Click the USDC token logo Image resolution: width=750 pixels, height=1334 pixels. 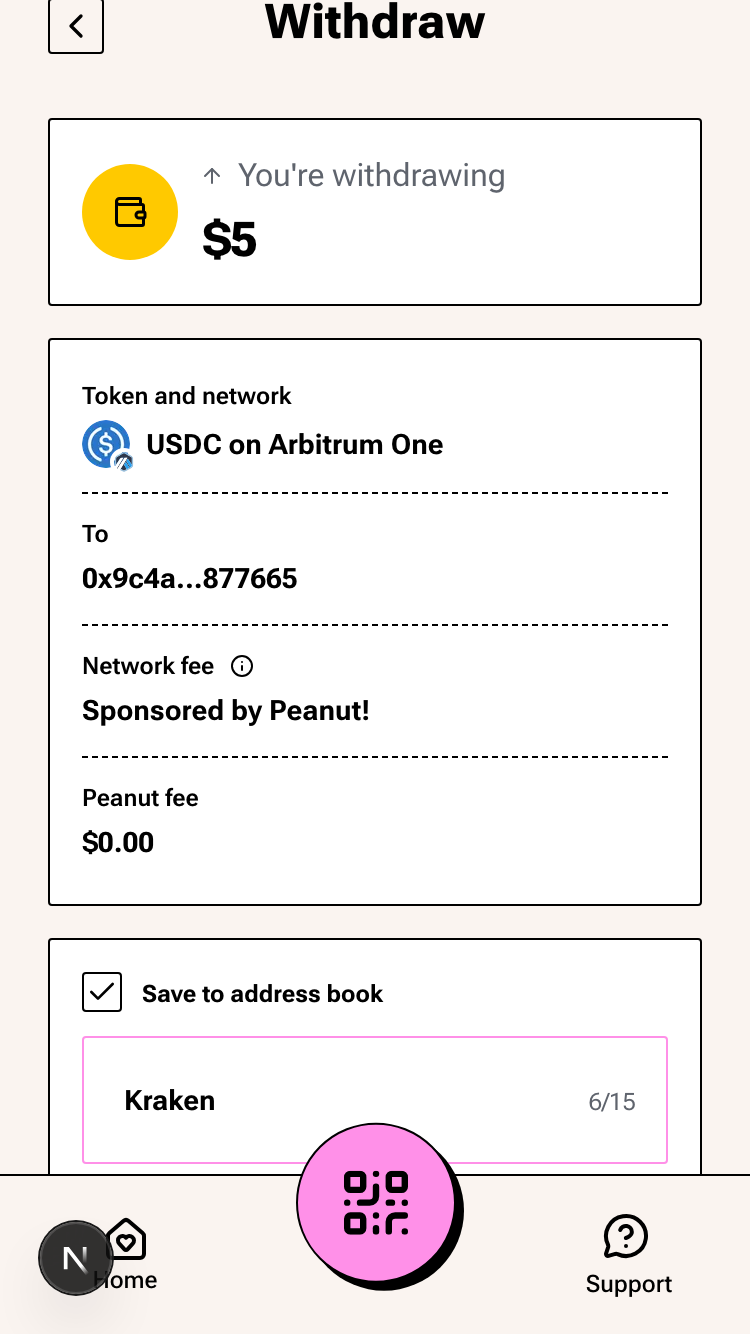tap(106, 444)
